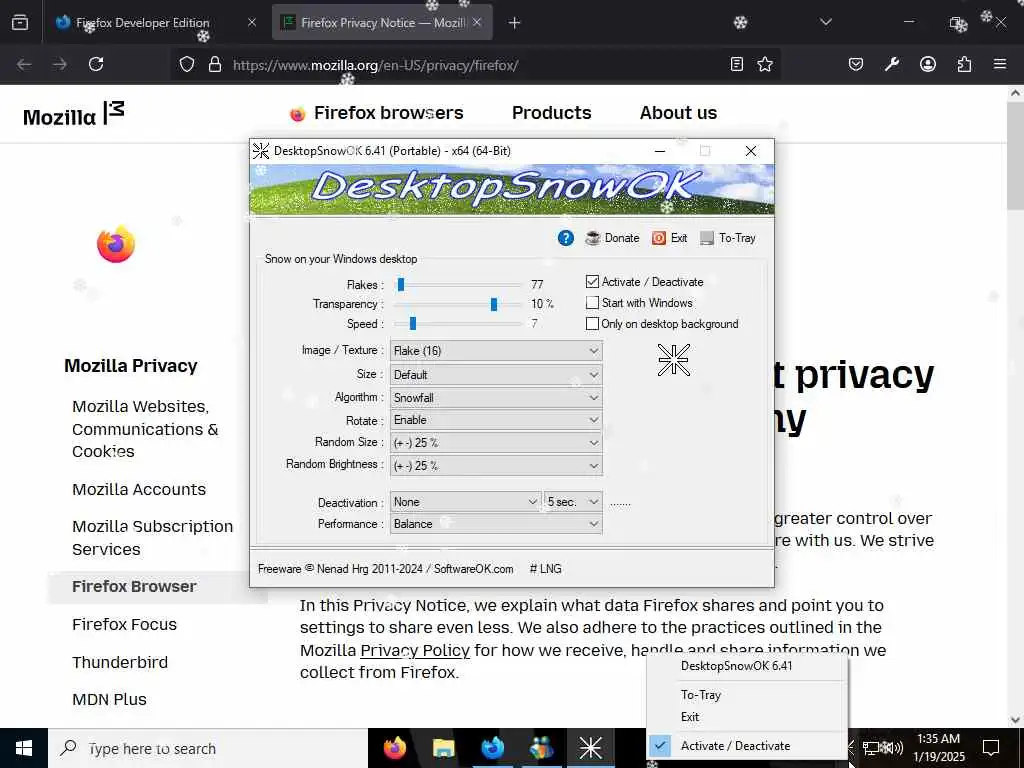This screenshot has height=768, width=1024.
Task: Open the Random Brightness dropdown
Action: coord(496,465)
